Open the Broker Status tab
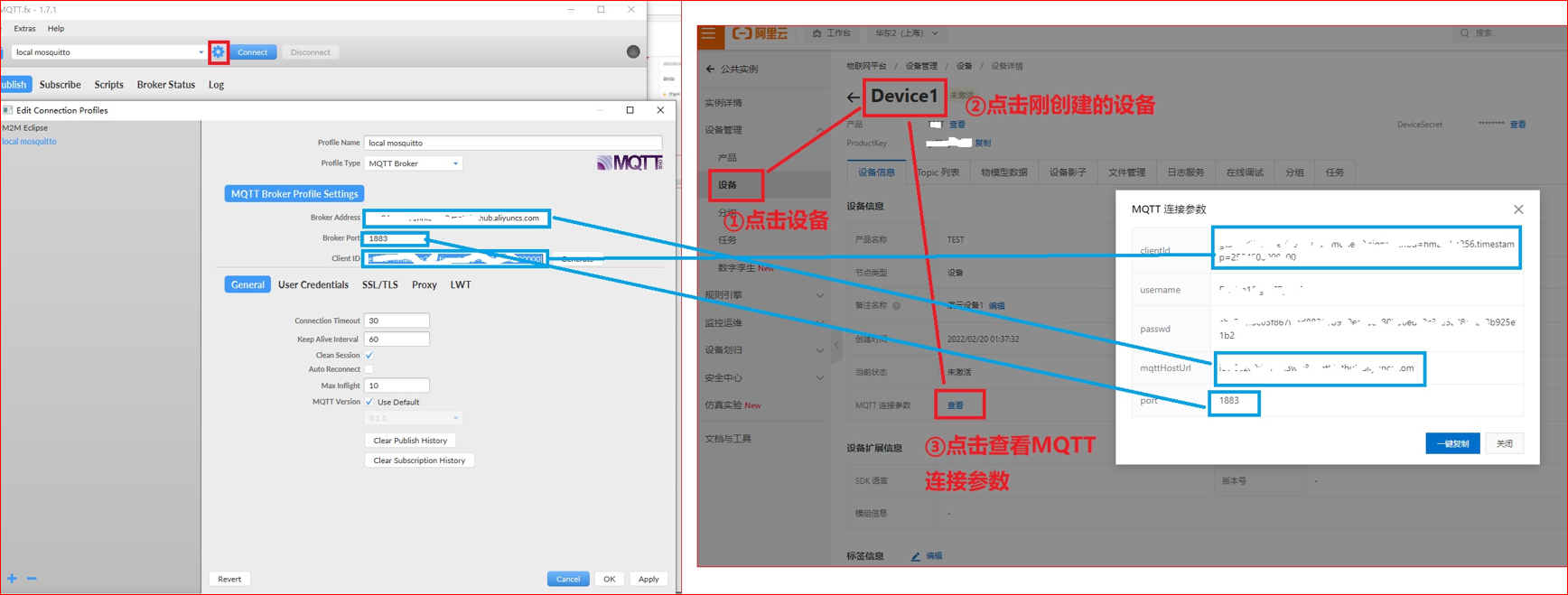This screenshot has height=595, width=1568. click(x=165, y=85)
